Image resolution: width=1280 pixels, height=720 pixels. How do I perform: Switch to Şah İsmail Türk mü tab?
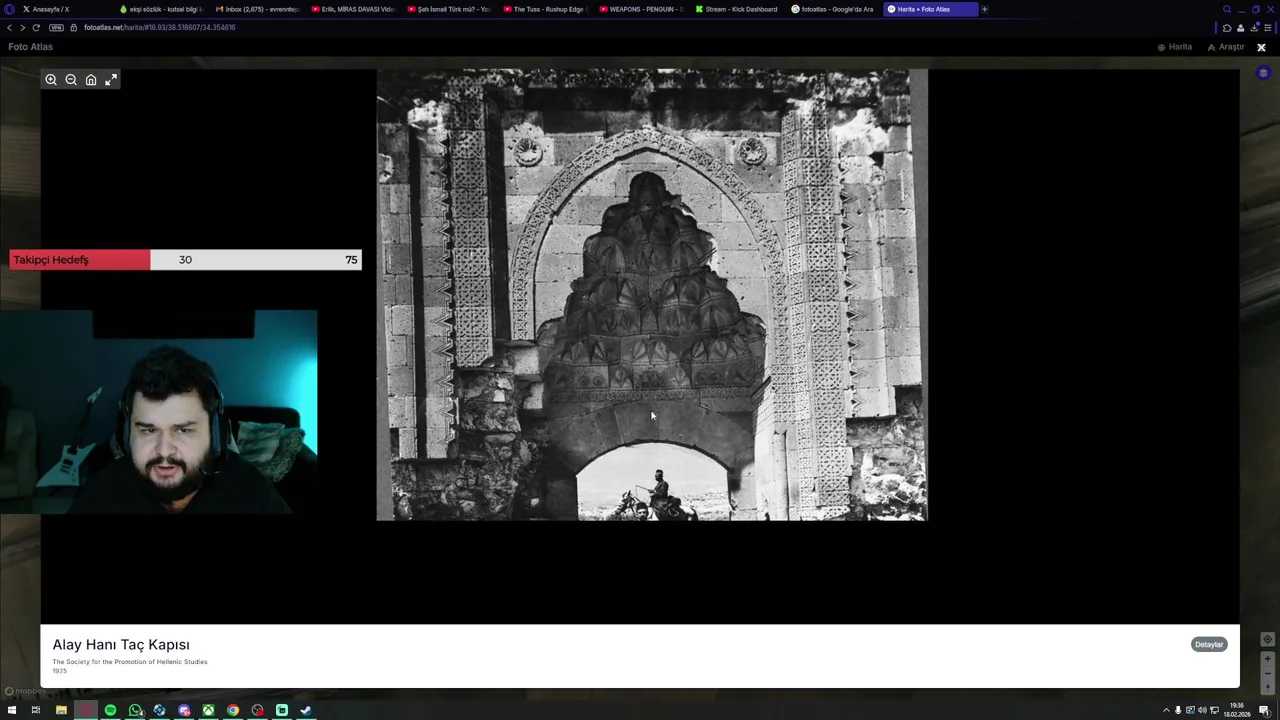pyautogui.click(x=449, y=9)
